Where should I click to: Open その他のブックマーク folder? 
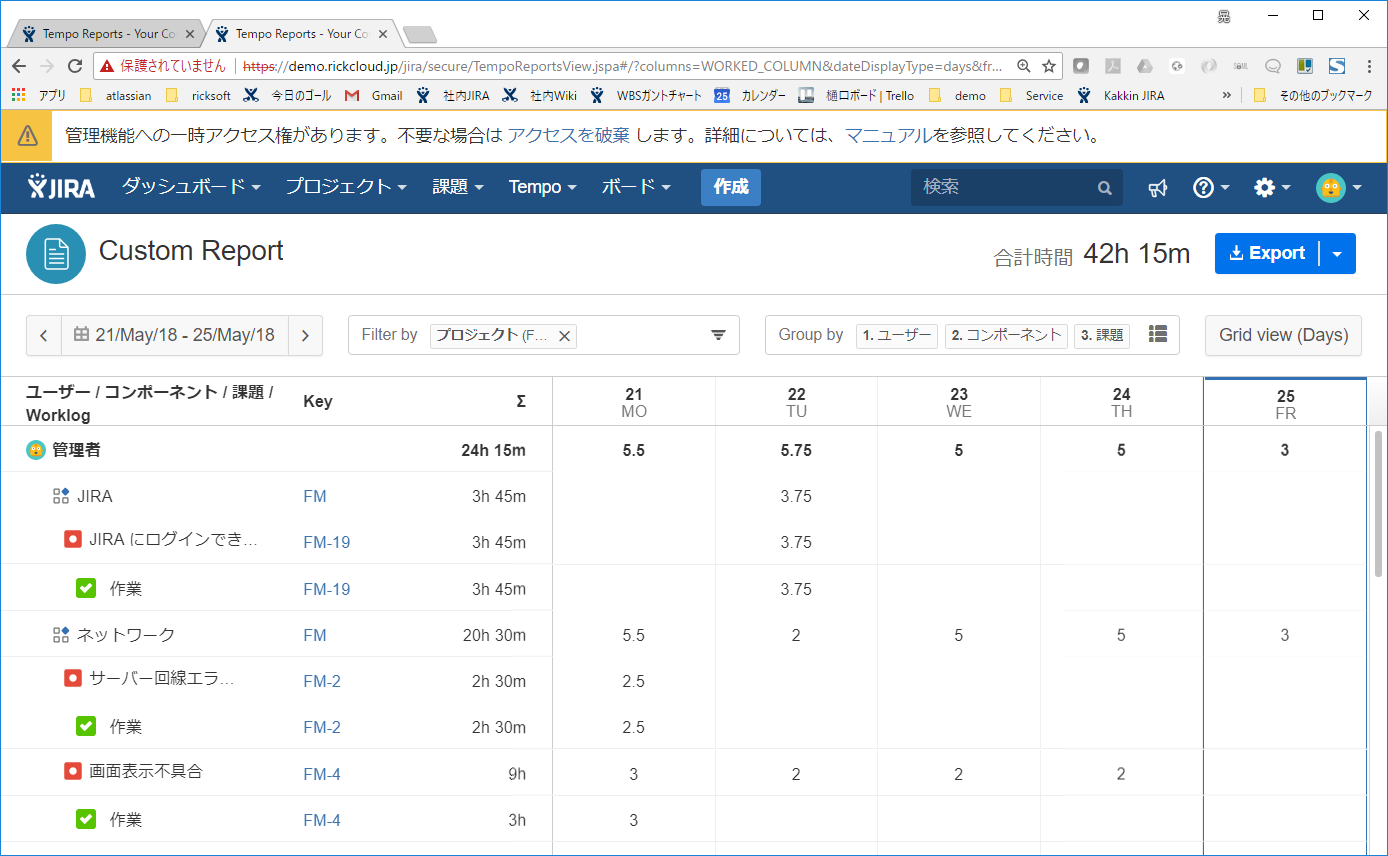click(1312, 96)
